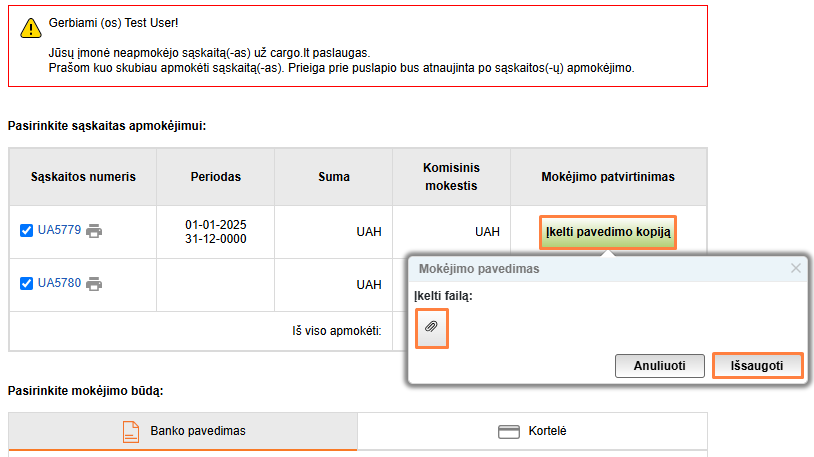Open the UA5780 invoice link
This screenshot has height=457, width=814.
(59, 284)
